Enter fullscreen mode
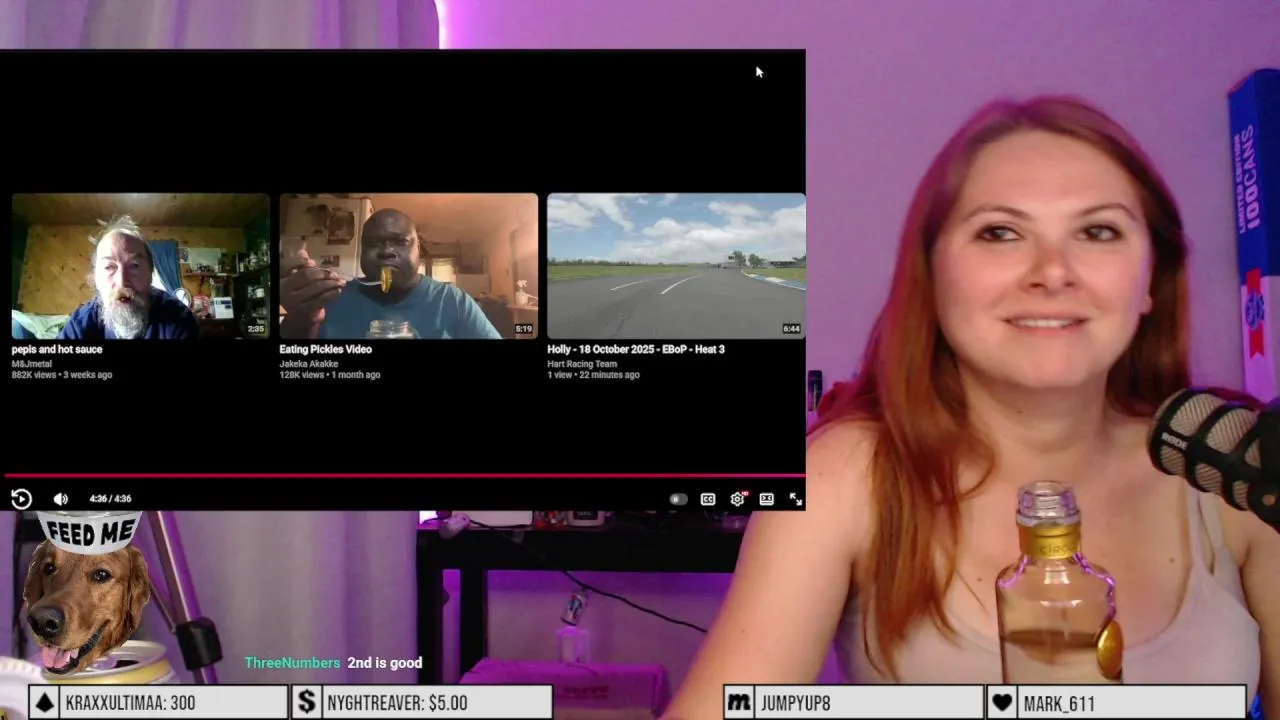1280x720 pixels. [796, 499]
